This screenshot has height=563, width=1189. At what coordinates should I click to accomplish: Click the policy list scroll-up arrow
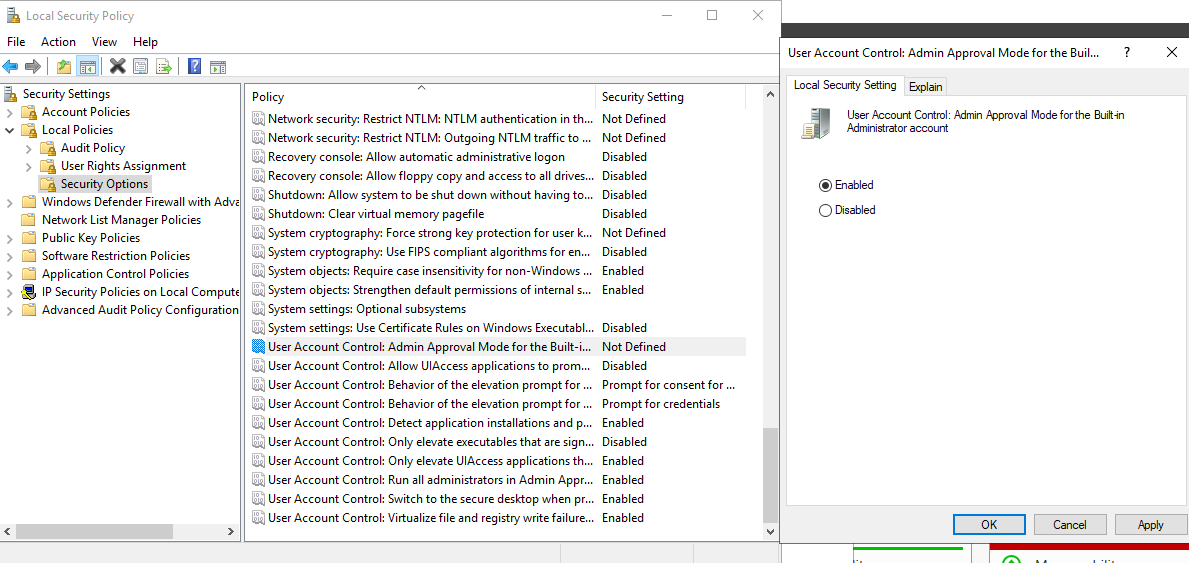[x=770, y=94]
